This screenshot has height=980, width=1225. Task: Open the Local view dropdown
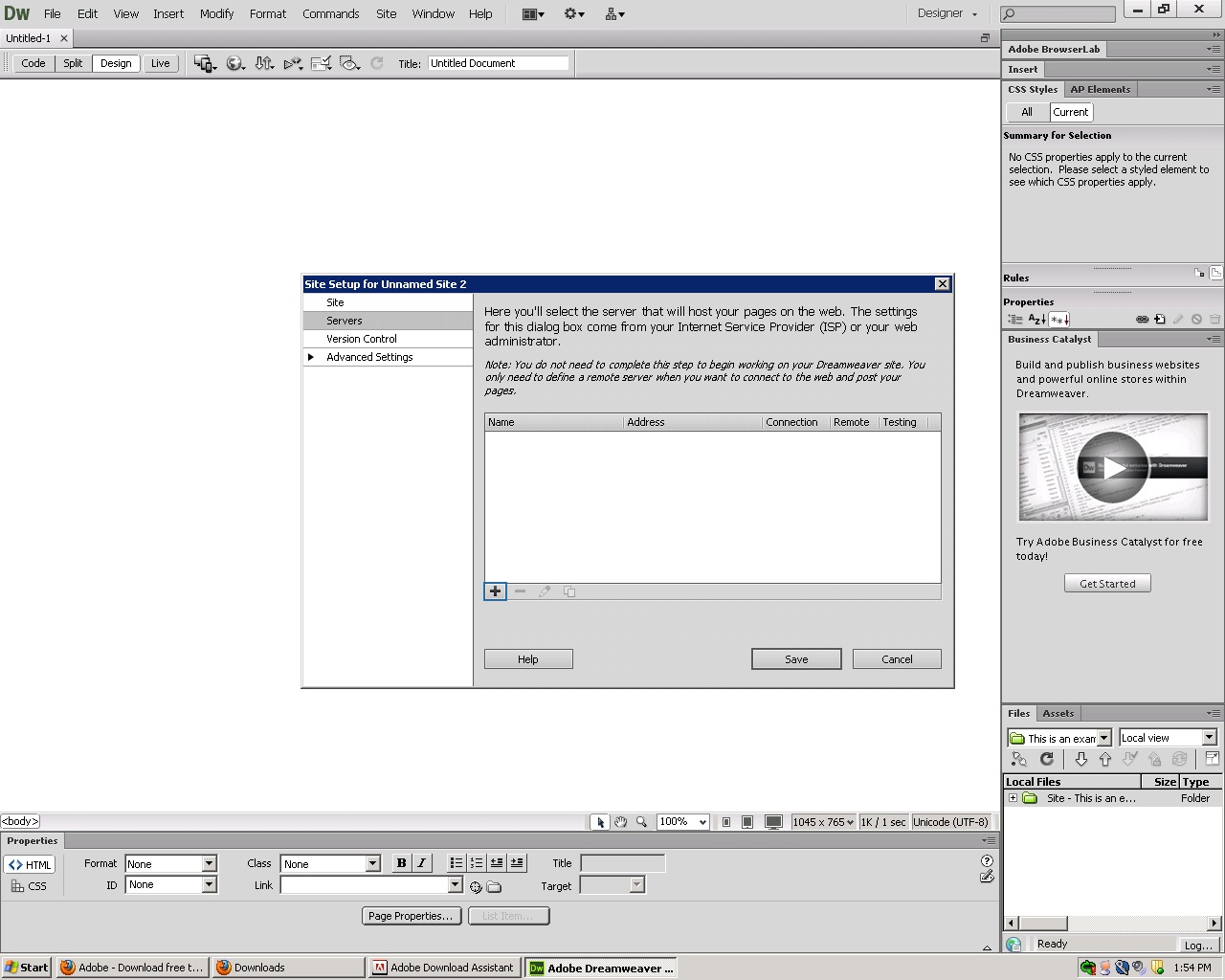[x=1168, y=738]
